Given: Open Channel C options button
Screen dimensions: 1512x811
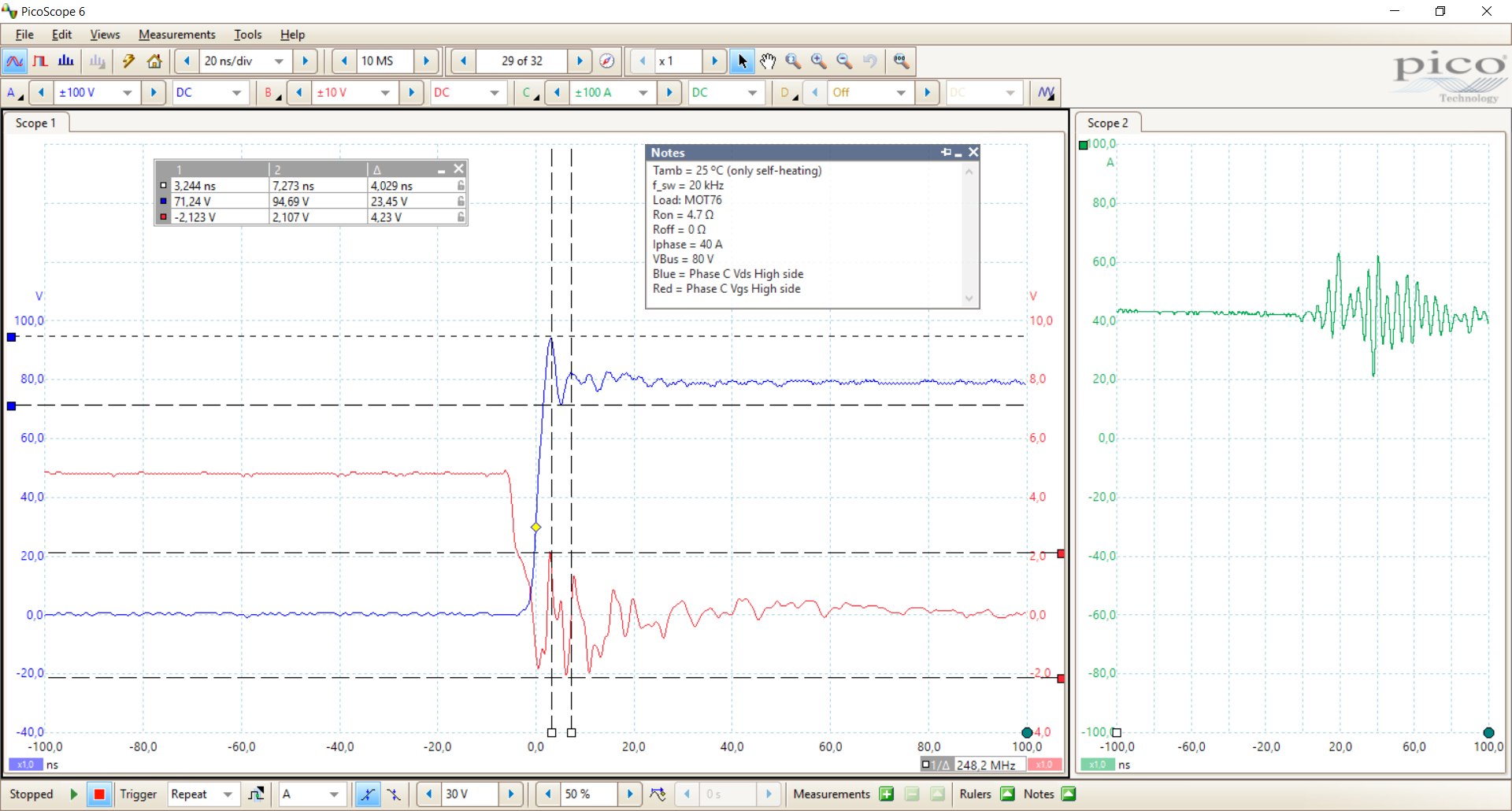Looking at the screenshot, I should [530, 93].
